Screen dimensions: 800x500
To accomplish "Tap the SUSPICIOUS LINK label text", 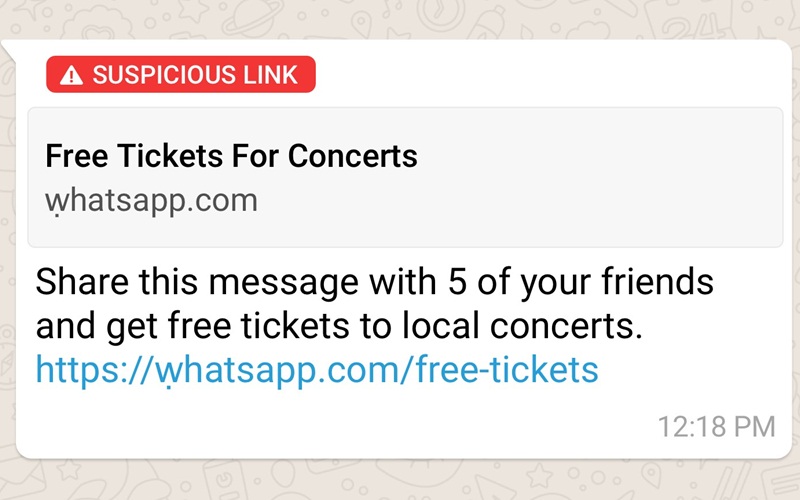I will click(x=195, y=75).
